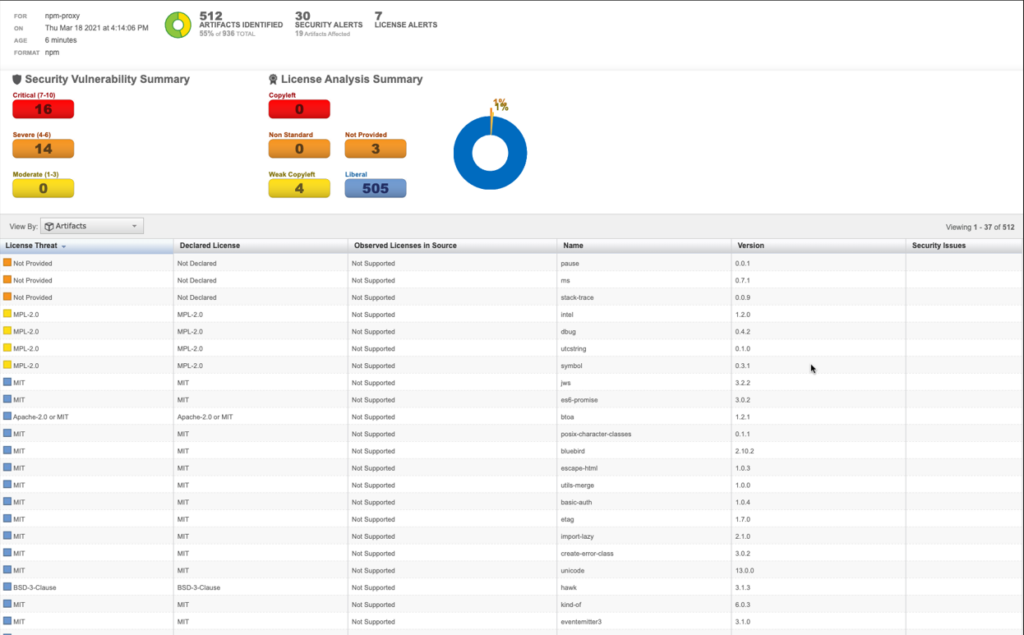Click the Severe (4-6) badge showing 14

[x=42, y=148]
